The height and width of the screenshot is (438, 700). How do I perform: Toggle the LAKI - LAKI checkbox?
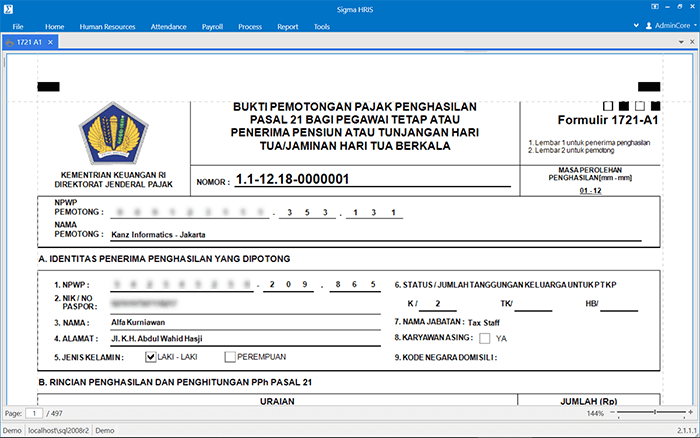pyautogui.click(x=150, y=357)
